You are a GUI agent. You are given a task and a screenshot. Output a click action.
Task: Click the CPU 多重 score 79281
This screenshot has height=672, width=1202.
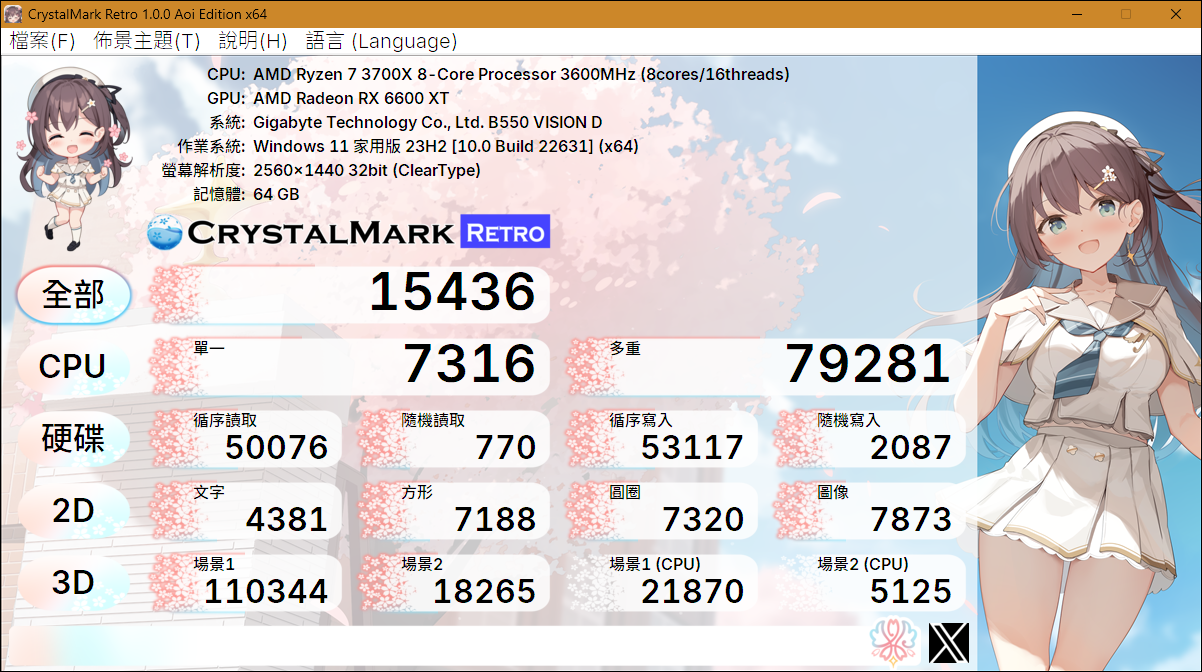[867, 364]
